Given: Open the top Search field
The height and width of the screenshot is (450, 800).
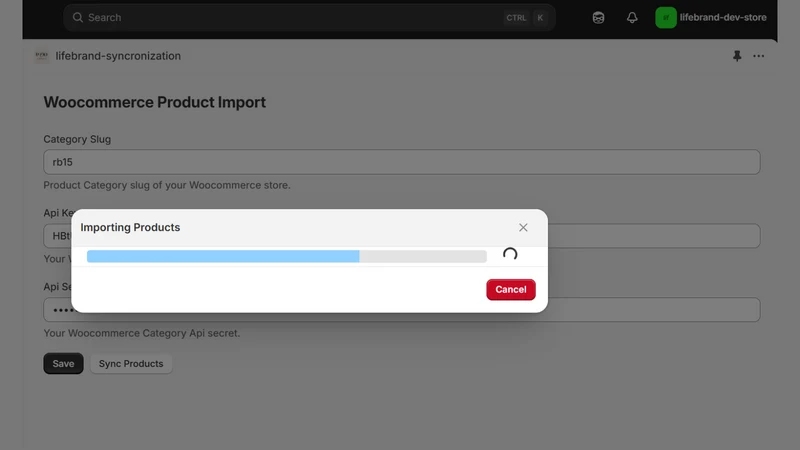Looking at the screenshot, I should [x=309, y=17].
